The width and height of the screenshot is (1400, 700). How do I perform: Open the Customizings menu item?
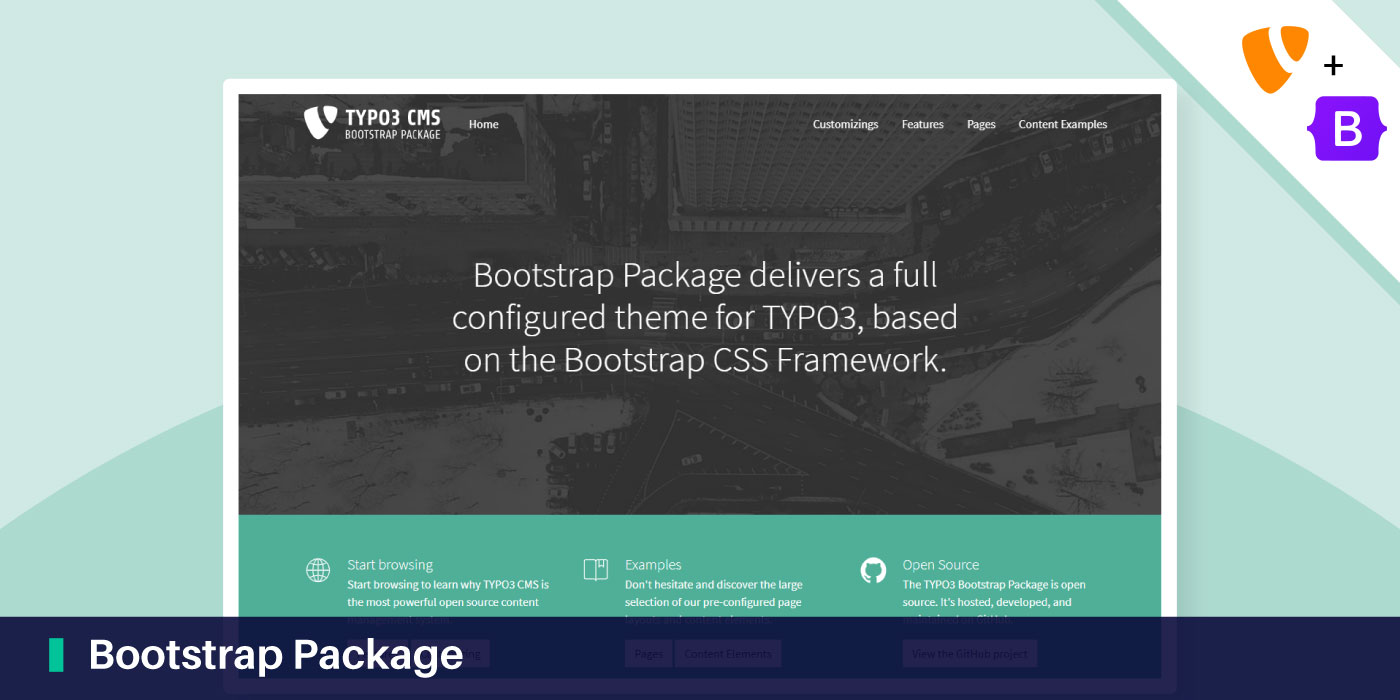845,124
